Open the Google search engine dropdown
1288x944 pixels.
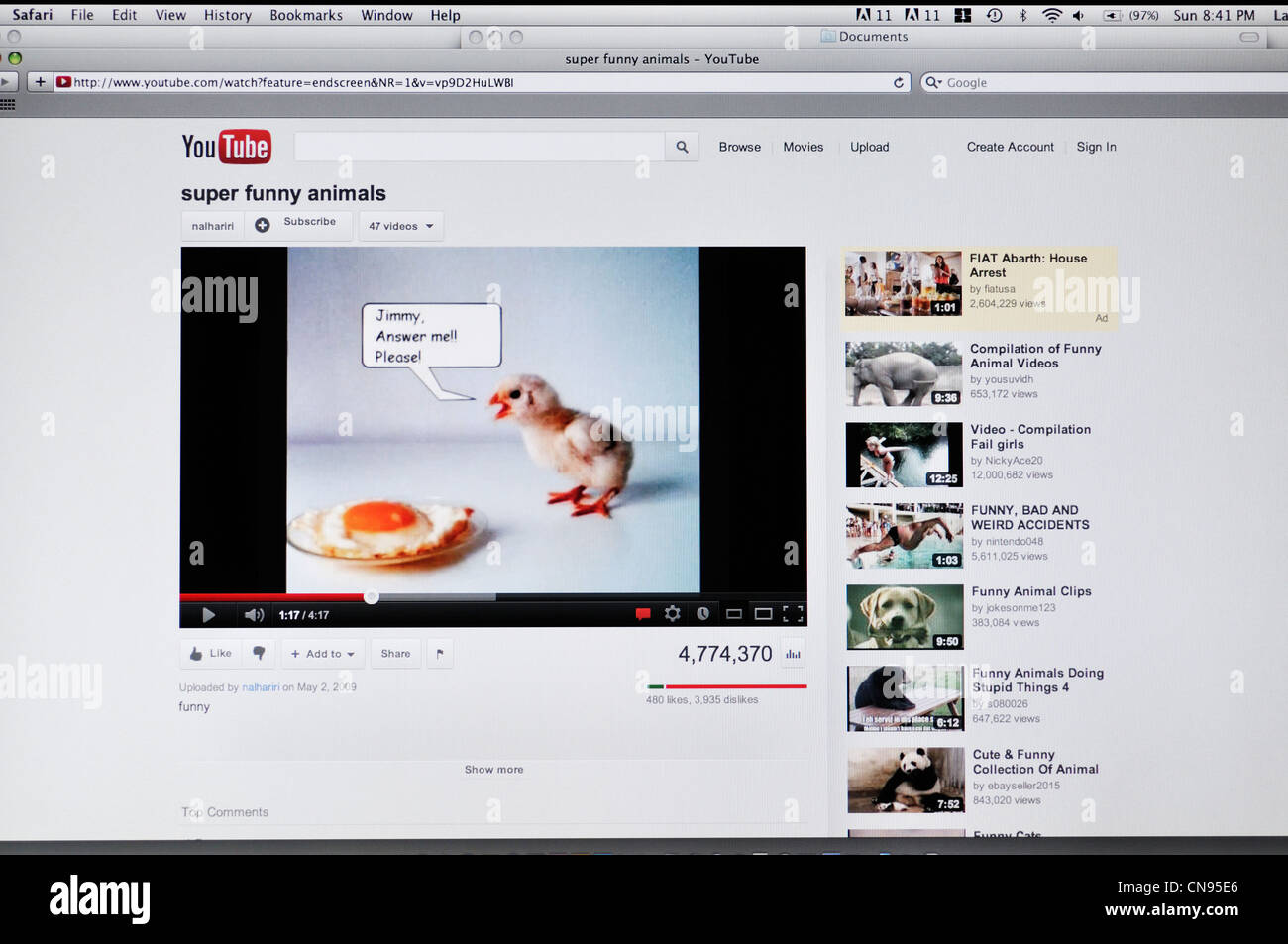[x=933, y=82]
